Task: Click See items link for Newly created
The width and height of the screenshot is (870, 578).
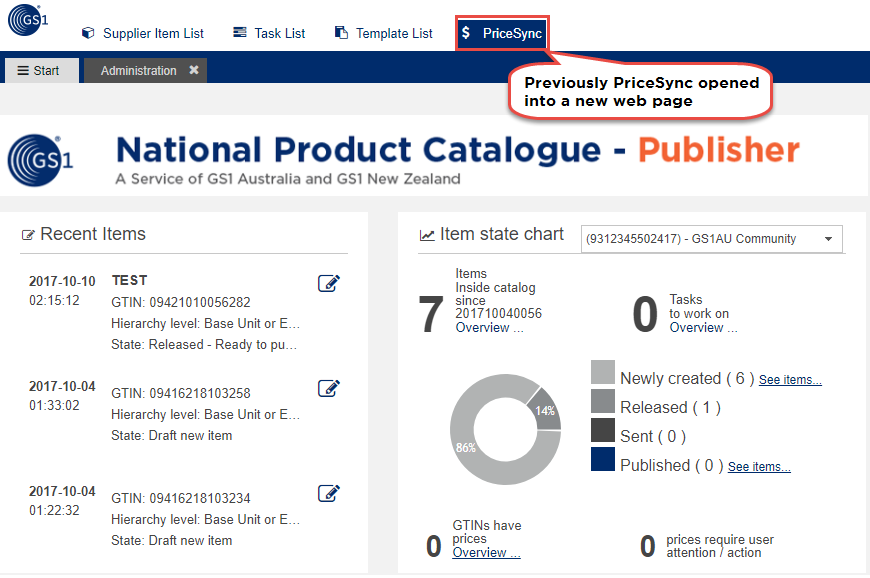Action: 790,380
